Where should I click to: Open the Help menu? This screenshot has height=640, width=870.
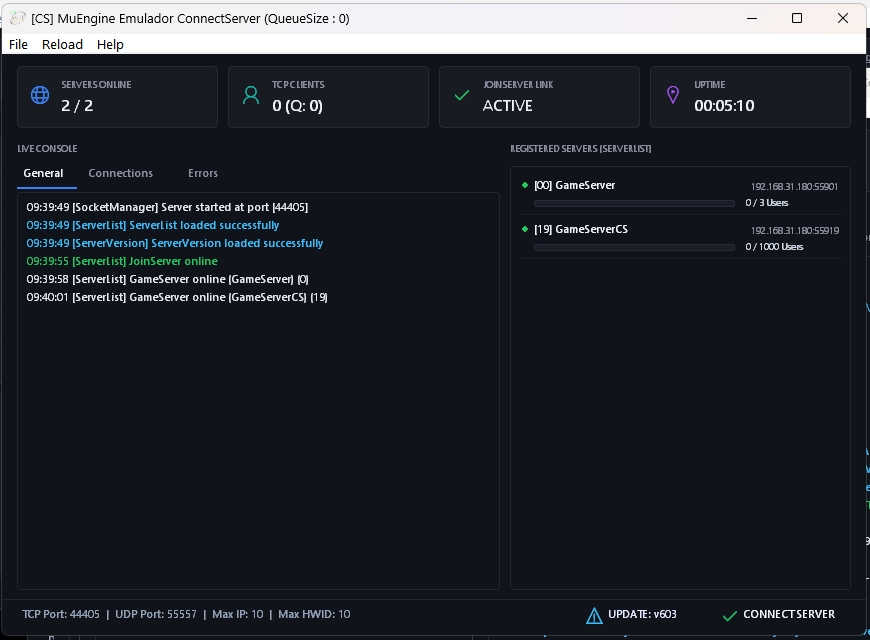click(x=110, y=44)
